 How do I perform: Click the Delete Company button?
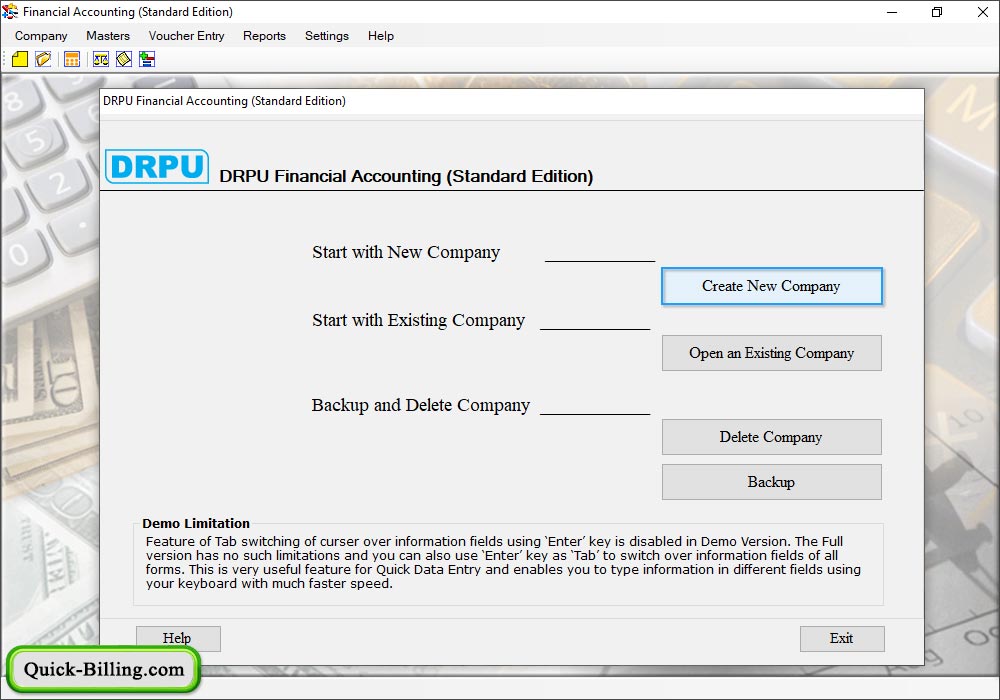(x=772, y=437)
